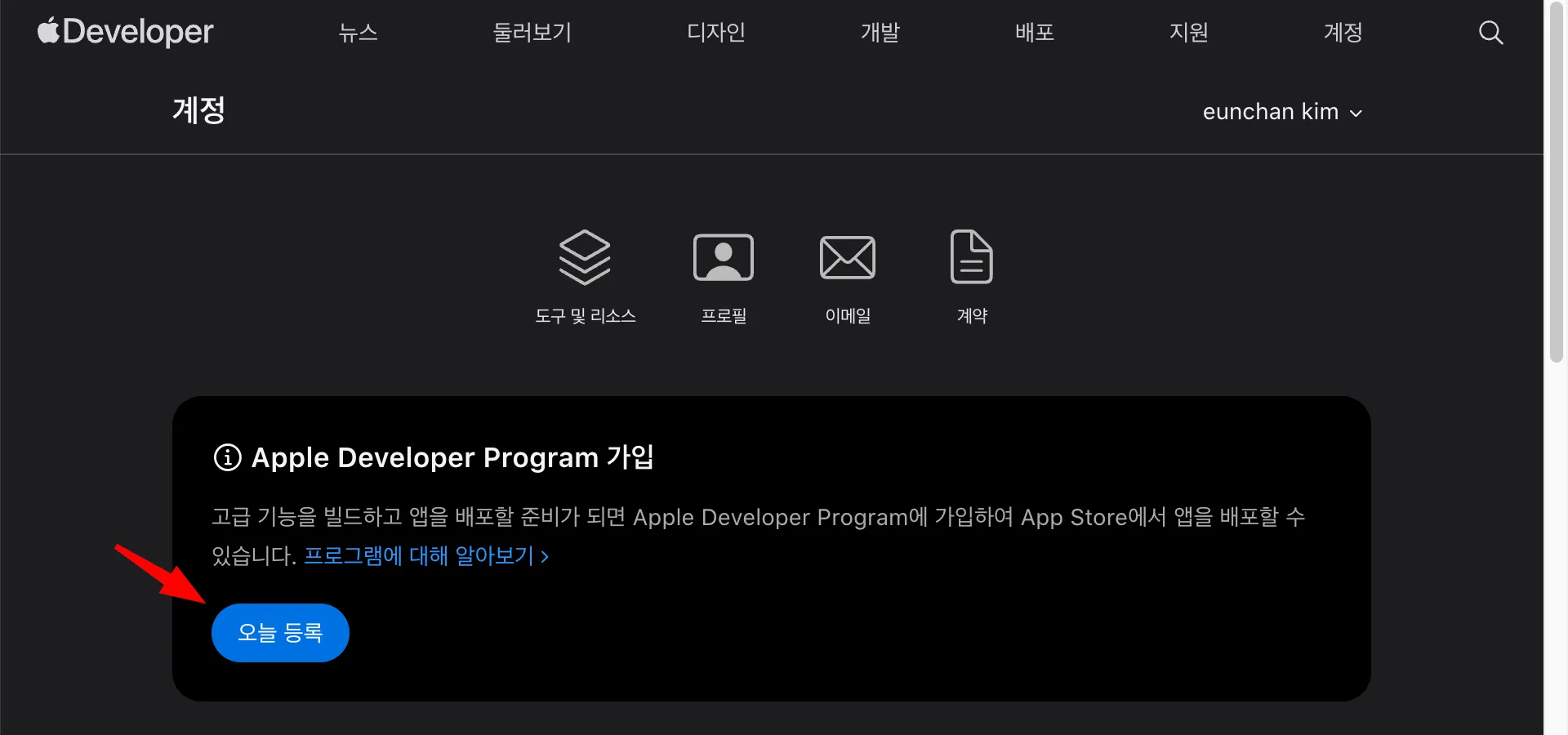
Task: Open the 프로필 person icon
Action: click(724, 257)
